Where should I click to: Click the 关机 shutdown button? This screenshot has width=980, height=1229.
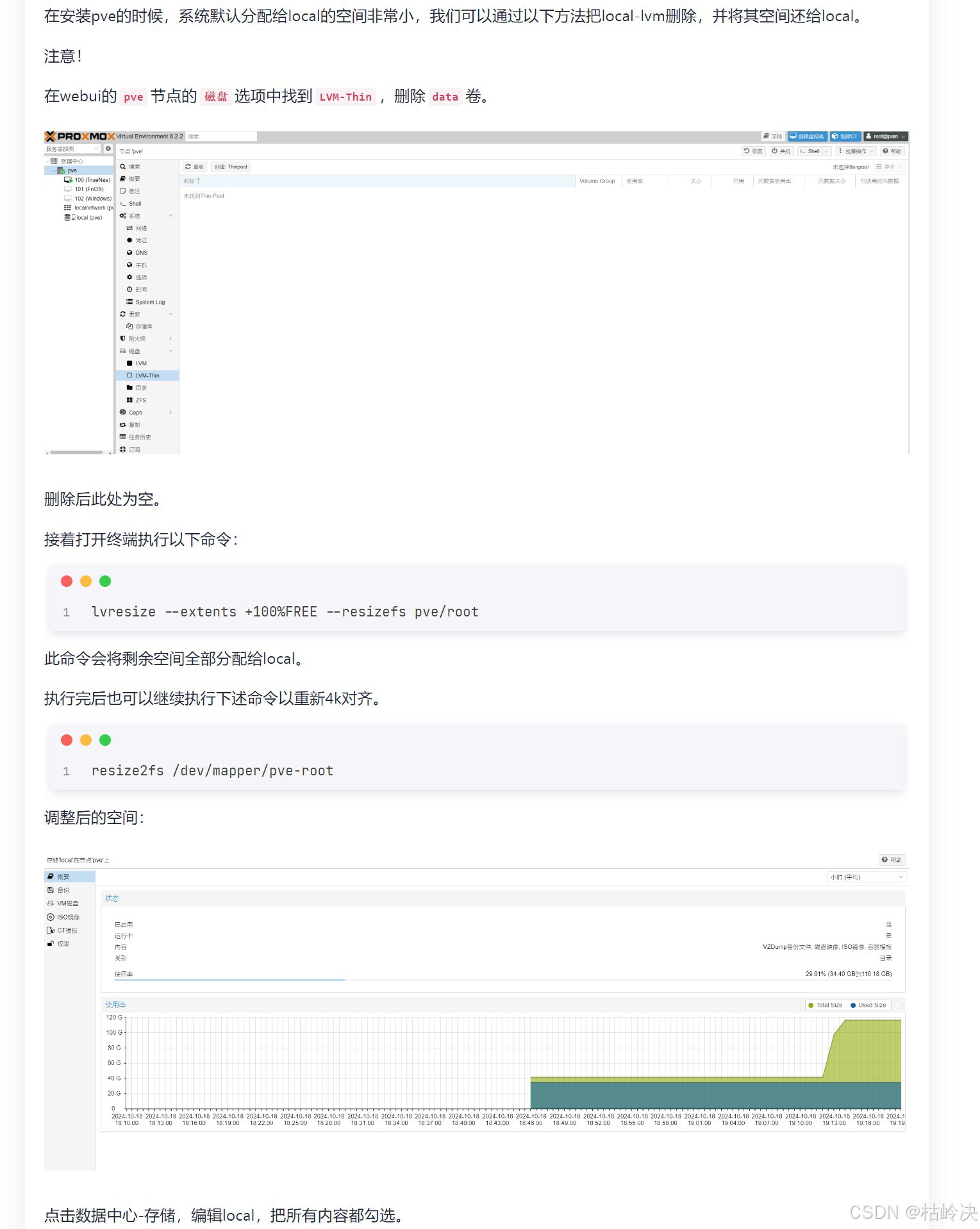781,151
